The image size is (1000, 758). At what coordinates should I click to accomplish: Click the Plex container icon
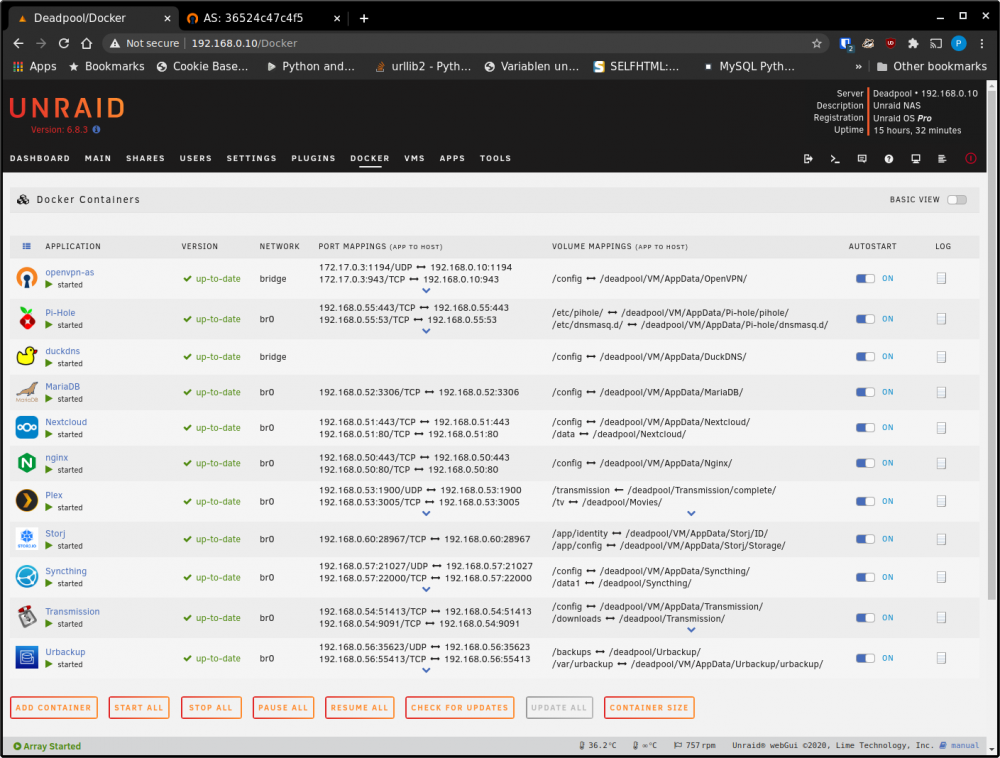[27, 501]
